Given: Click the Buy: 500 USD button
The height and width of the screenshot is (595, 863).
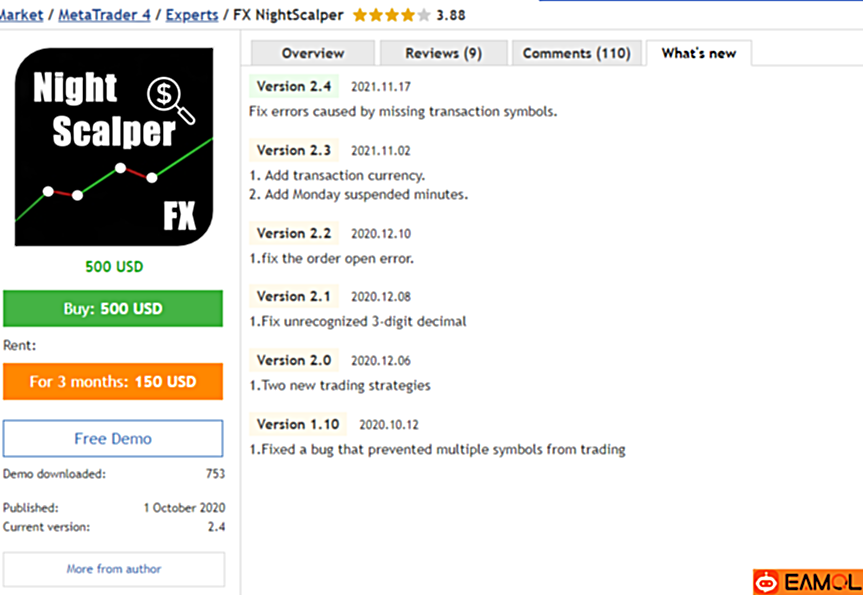Looking at the screenshot, I should pyautogui.click(x=113, y=309).
